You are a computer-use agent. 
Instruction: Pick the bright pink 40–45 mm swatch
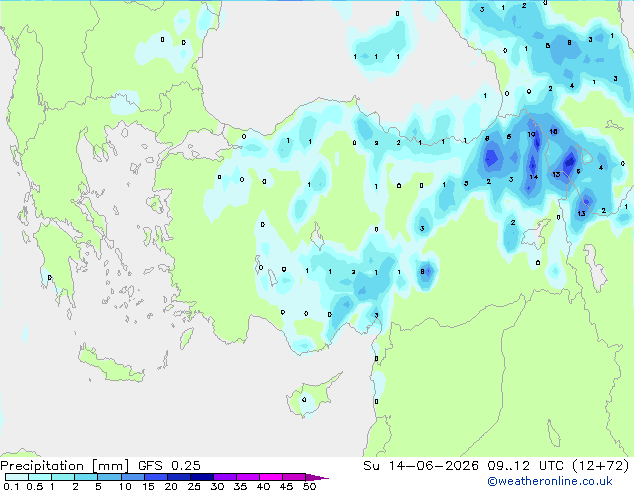point(271,477)
